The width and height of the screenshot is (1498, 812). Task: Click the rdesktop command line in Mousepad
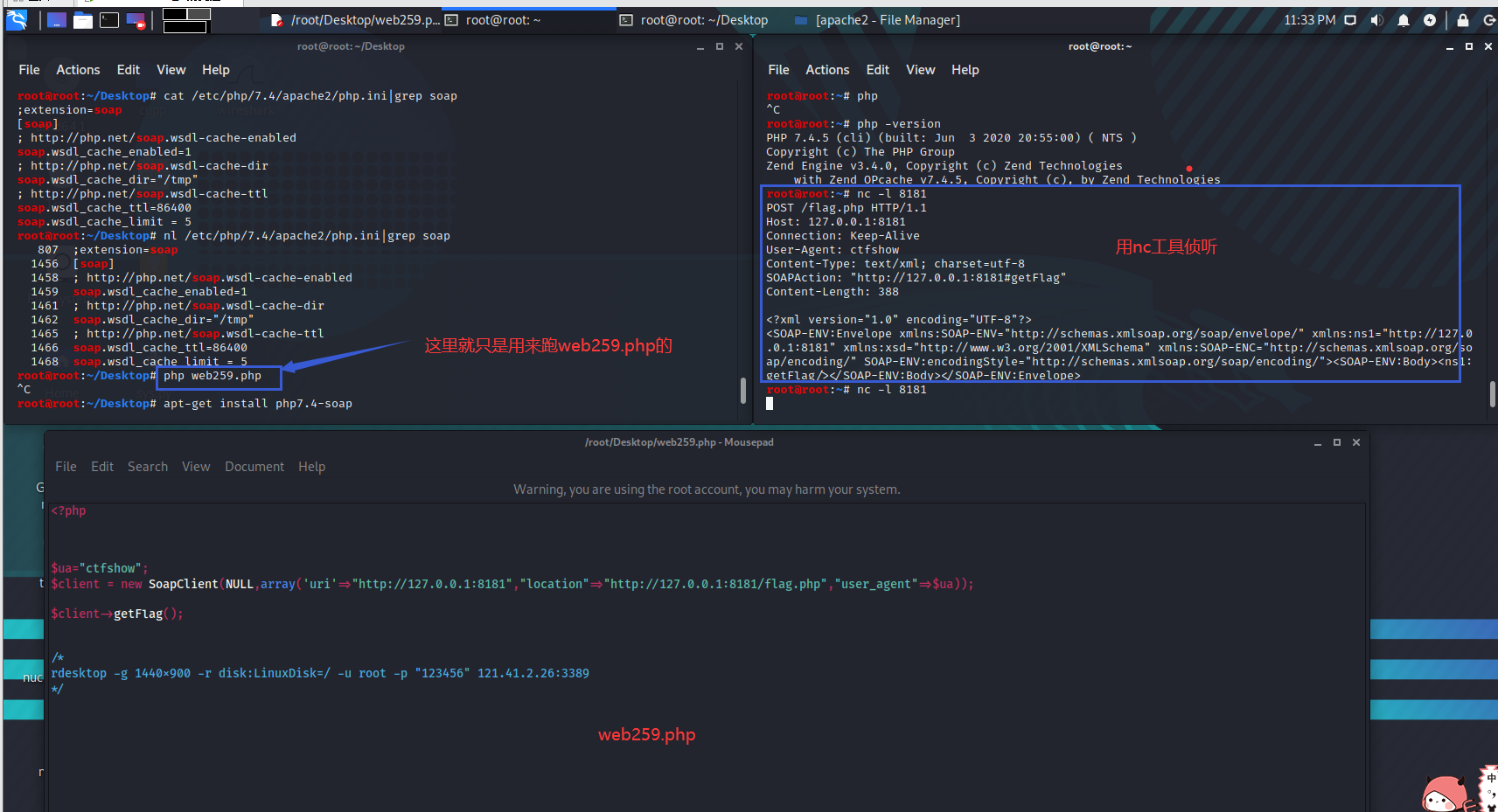pos(320,673)
